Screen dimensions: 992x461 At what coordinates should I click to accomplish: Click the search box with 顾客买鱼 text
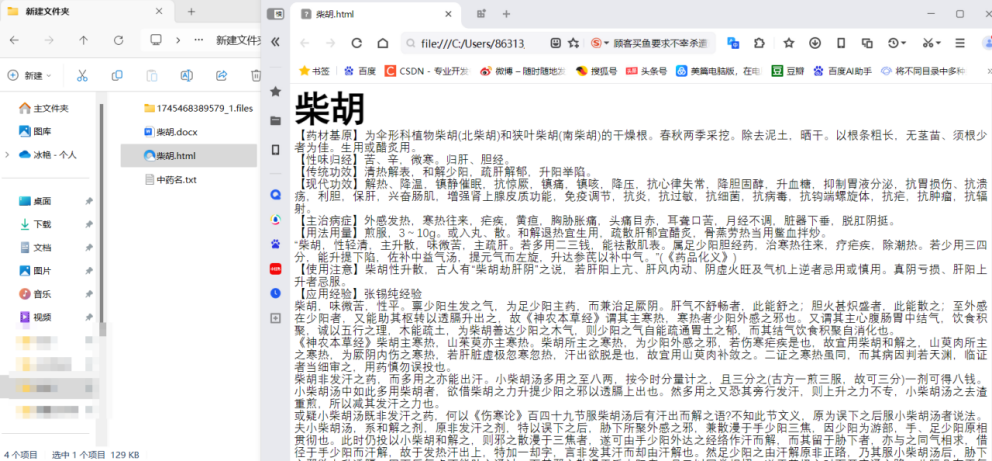tap(660, 43)
